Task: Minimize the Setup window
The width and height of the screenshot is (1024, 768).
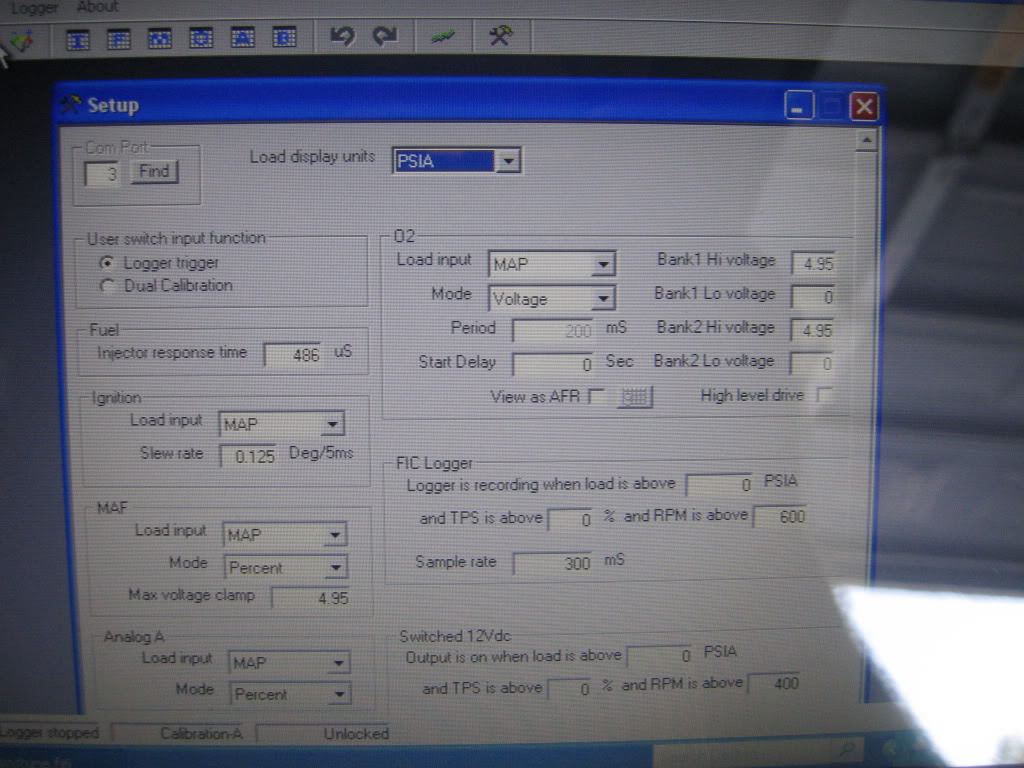Action: (799, 106)
